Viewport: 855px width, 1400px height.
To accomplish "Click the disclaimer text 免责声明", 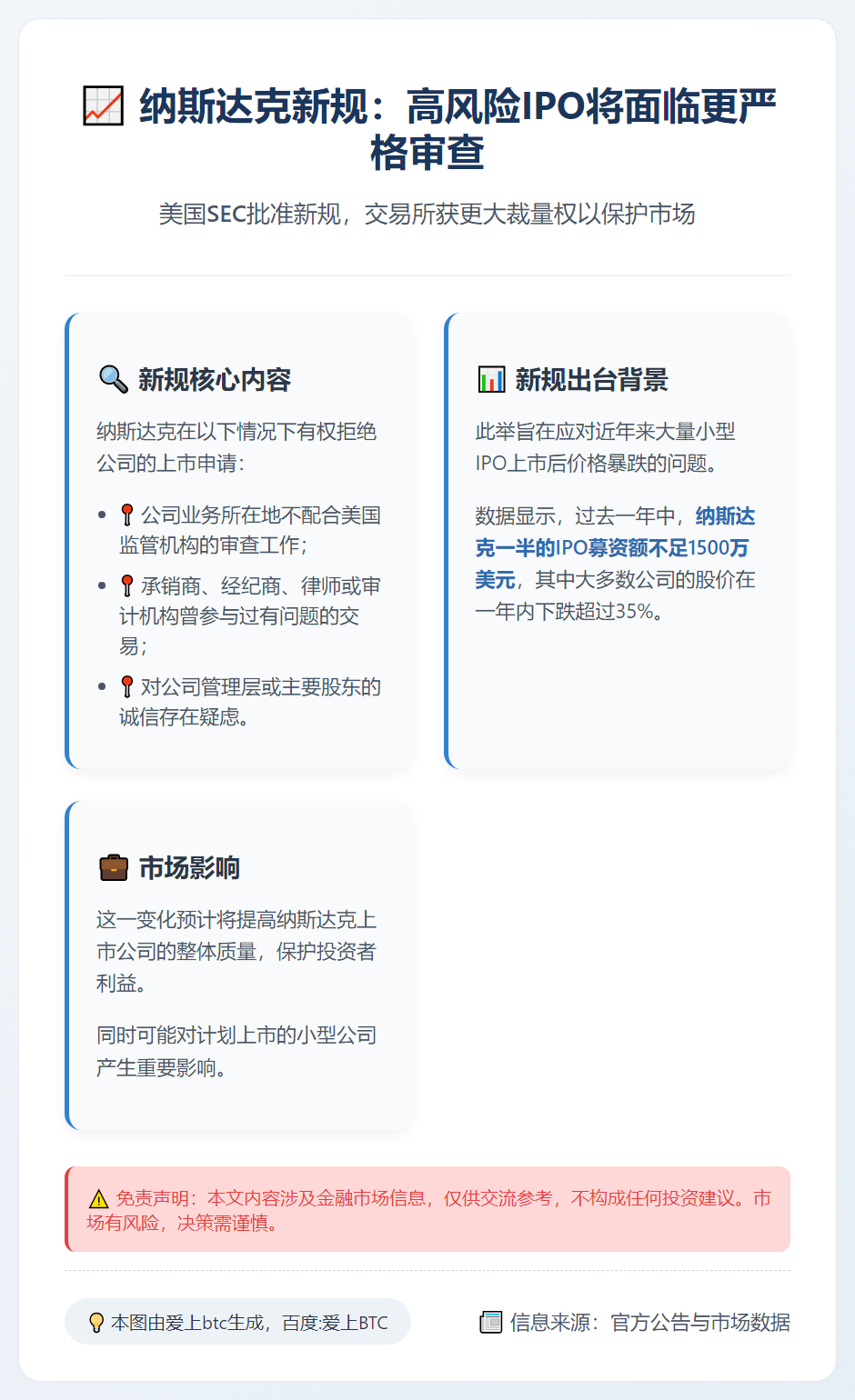I will pos(427,1210).
